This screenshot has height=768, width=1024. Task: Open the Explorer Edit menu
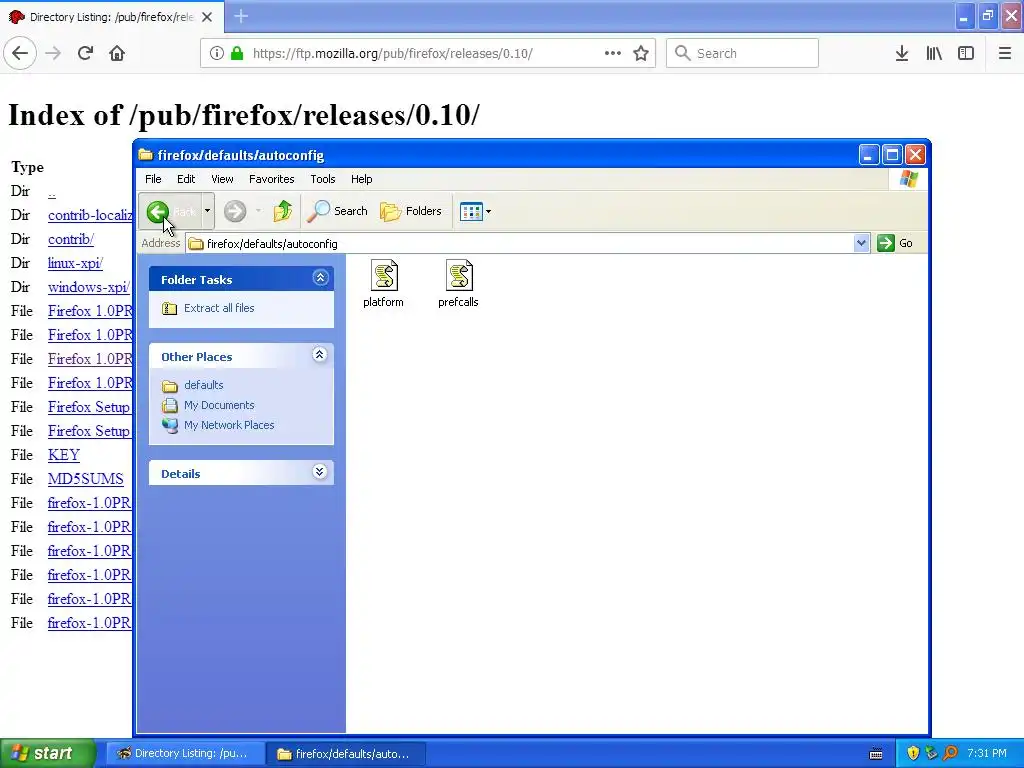click(x=185, y=179)
